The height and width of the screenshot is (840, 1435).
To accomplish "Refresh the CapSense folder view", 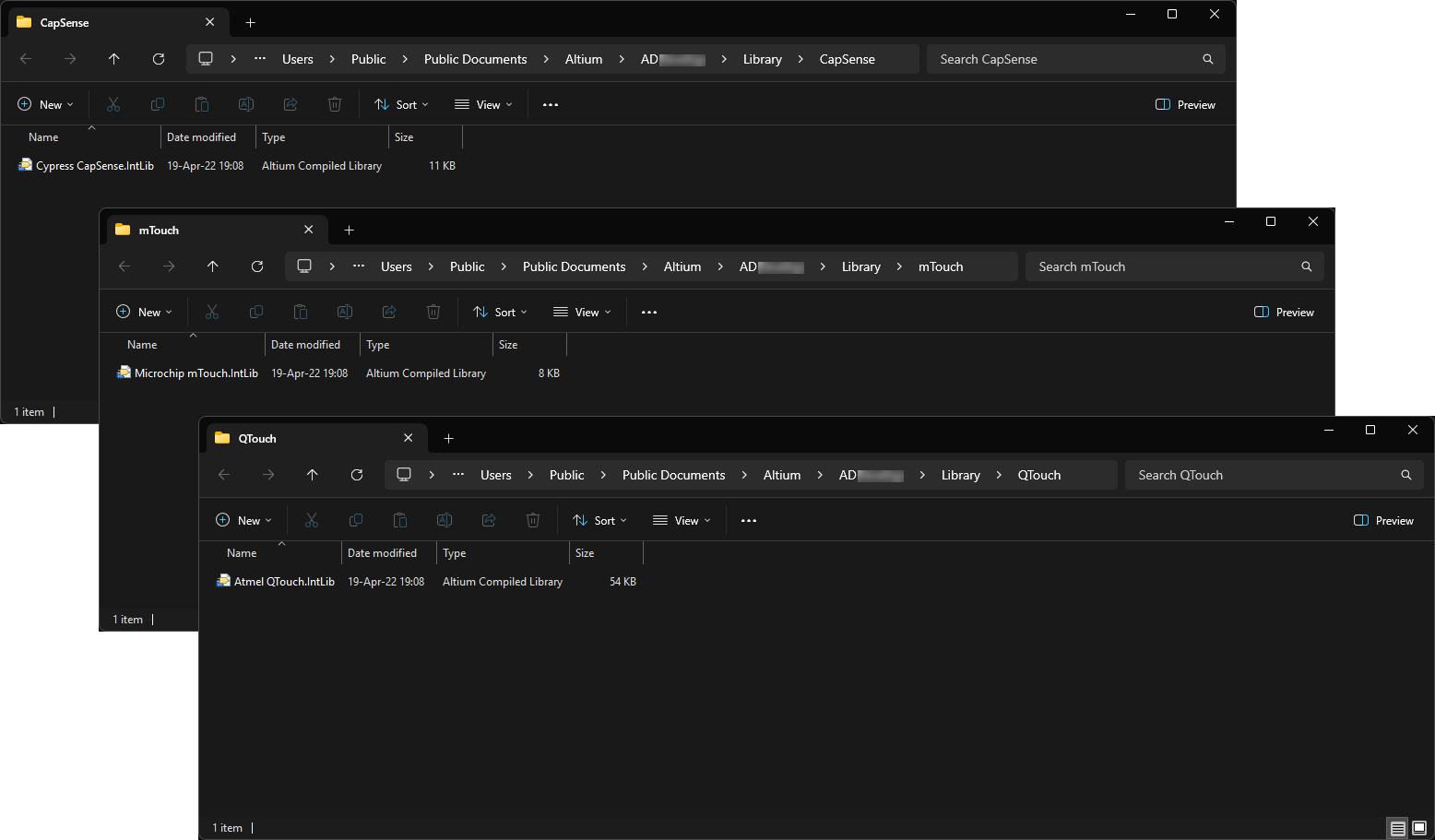I will [159, 59].
